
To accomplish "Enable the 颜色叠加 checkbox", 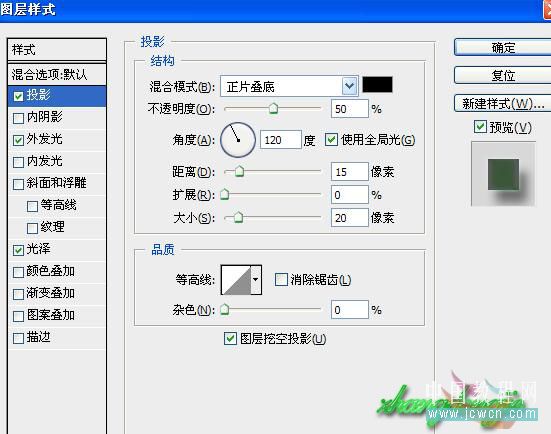I will (x=18, y=272).
